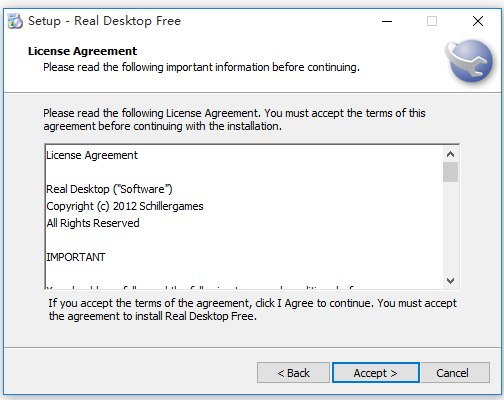Screen dimensions: 504x400
Task: Click the globe and wrench wizard image
Action: (470, 61)
